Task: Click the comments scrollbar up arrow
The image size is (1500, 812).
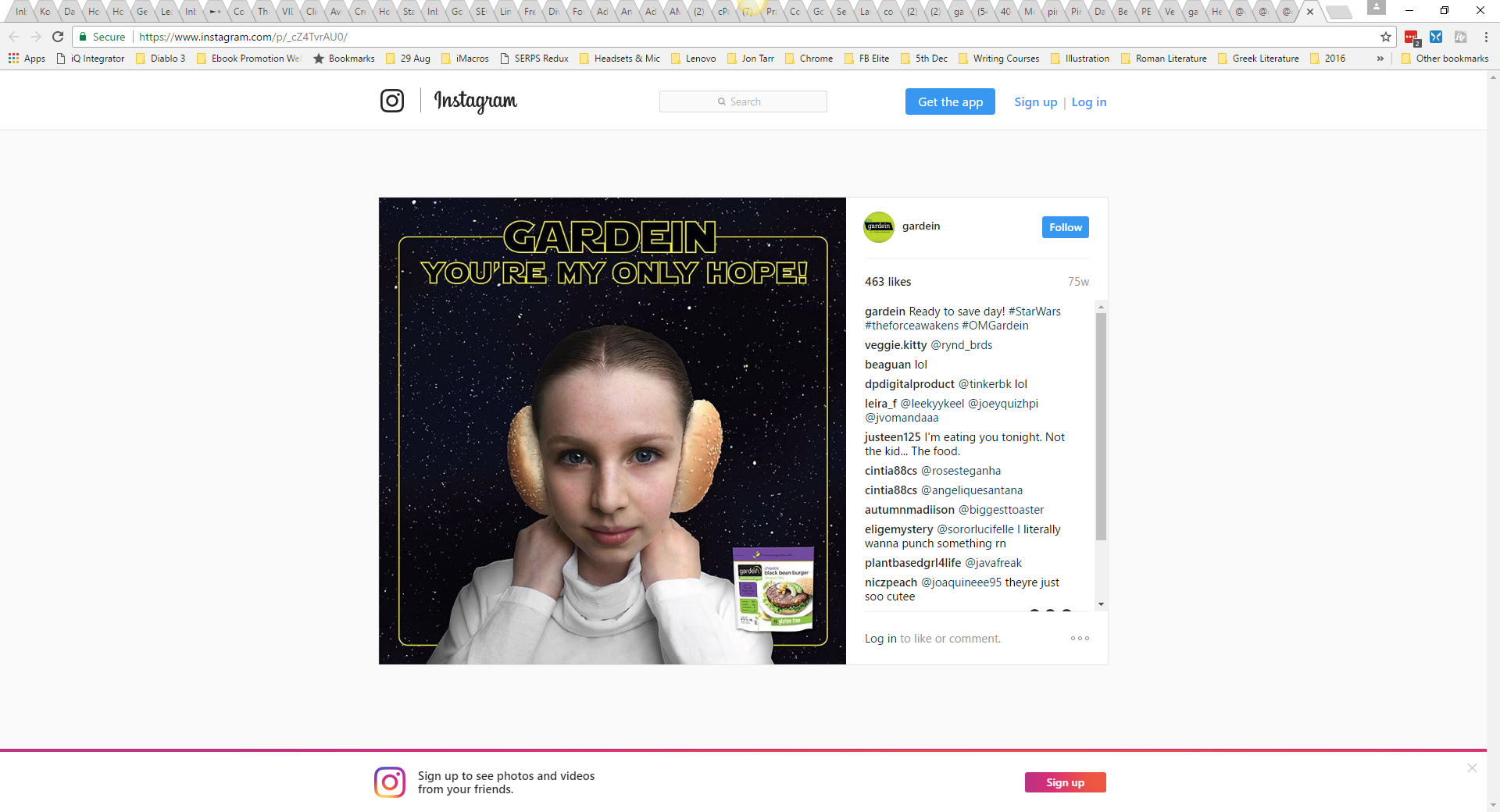Action: (1101, 306)
